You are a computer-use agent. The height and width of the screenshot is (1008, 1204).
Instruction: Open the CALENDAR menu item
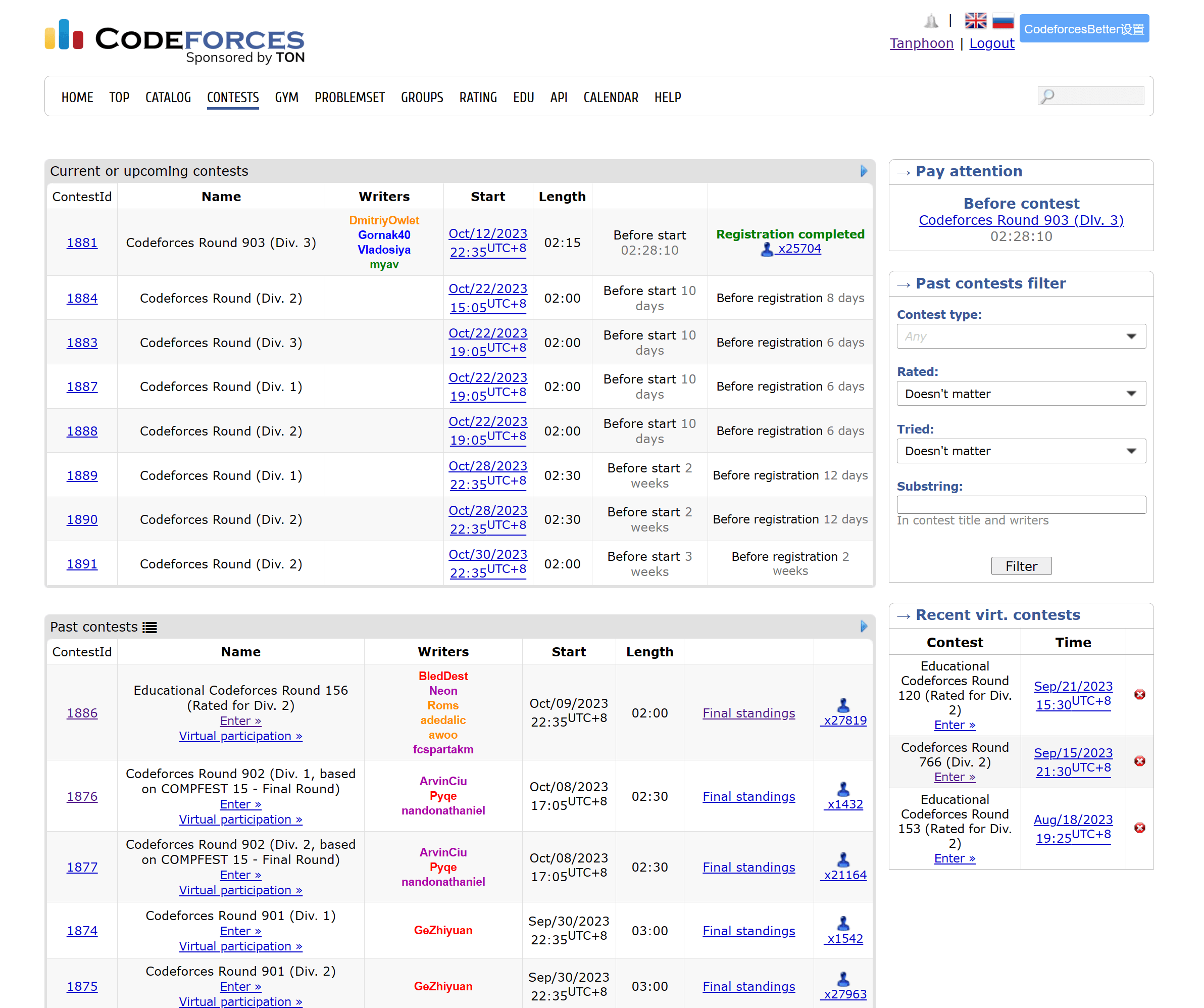611,97
